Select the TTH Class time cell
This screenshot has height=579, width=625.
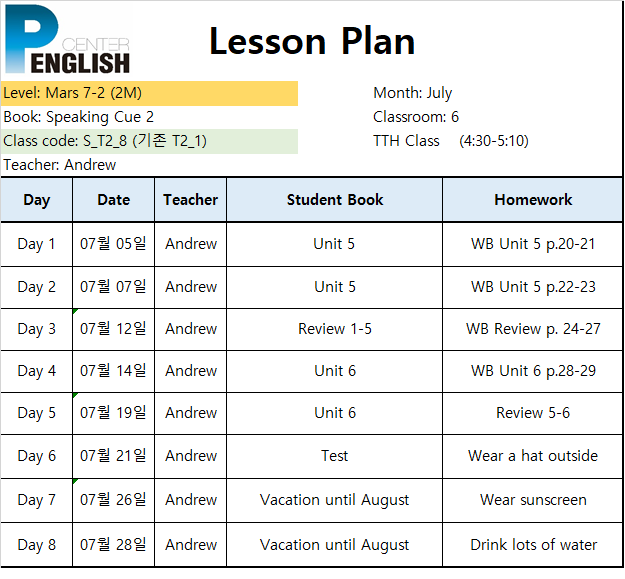pos(450,141)
